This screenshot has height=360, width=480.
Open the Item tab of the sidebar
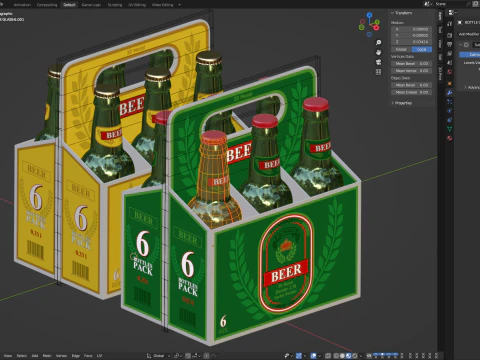tap(440, 16)
